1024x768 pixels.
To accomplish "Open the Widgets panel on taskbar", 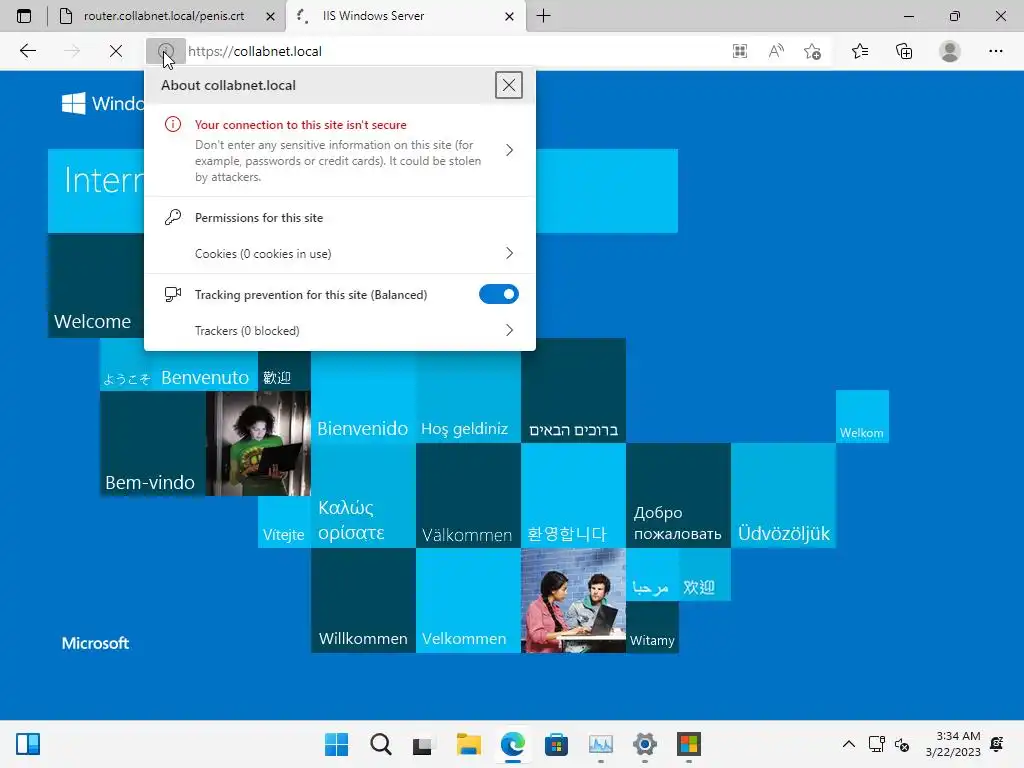I will pyautogui.click(x=28, y=744).
